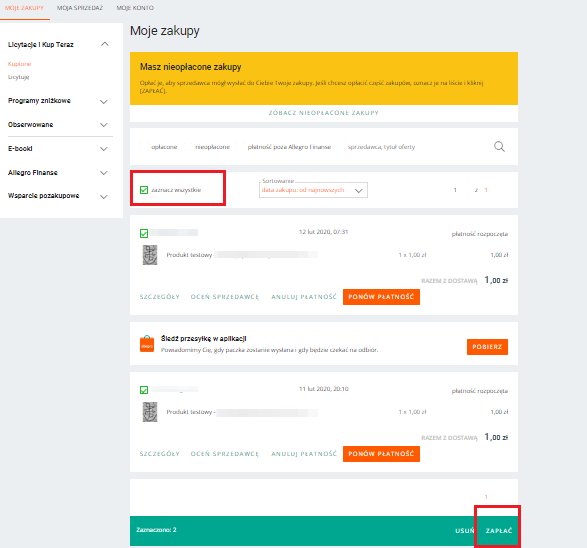This screenshot has height=548, width=587.
Task: Open the Sortowanie dropdown
Action: click(x=313, y=190)
